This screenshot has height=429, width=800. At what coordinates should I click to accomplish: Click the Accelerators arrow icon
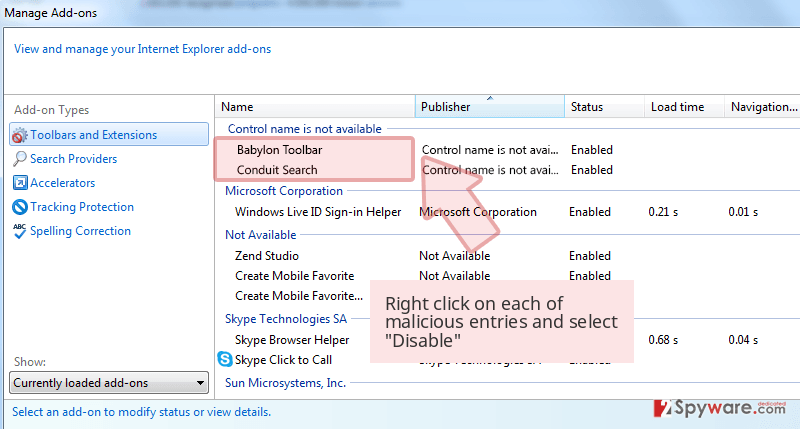click(x=20, y=183)
